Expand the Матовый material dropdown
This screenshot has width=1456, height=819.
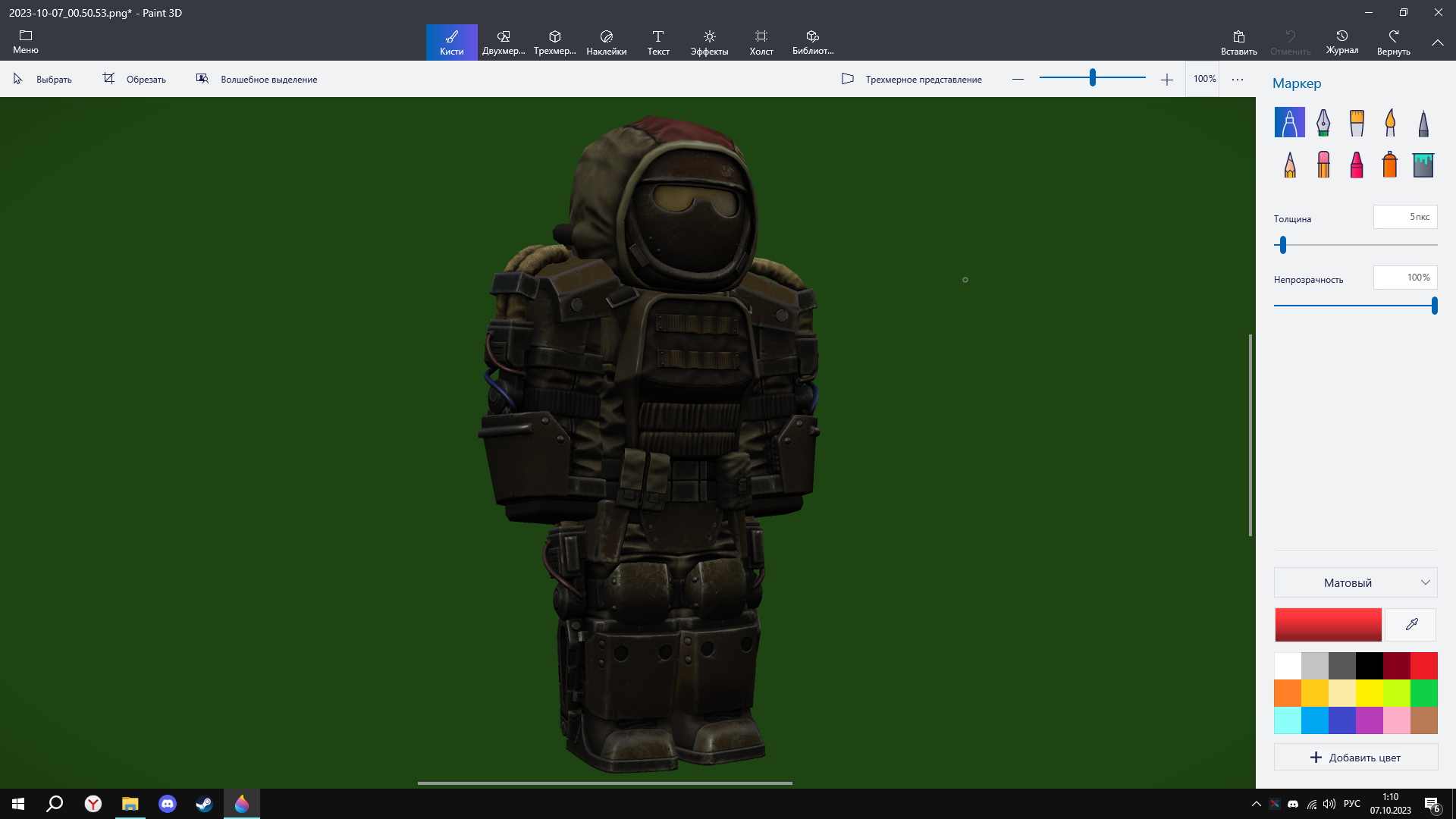(1356, 582)
